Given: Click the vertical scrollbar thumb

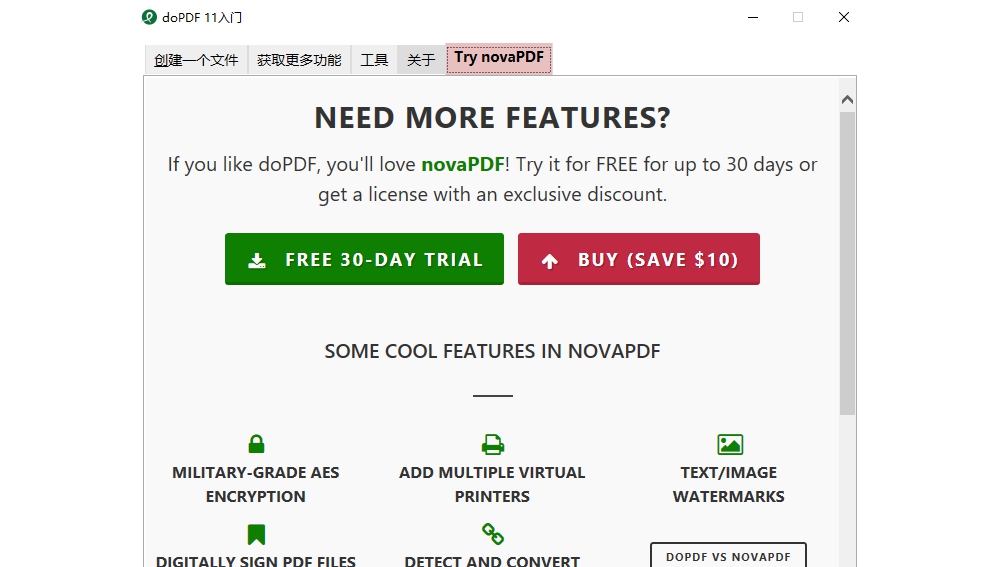Looking at the screenshot, I should tap(847, 264).
